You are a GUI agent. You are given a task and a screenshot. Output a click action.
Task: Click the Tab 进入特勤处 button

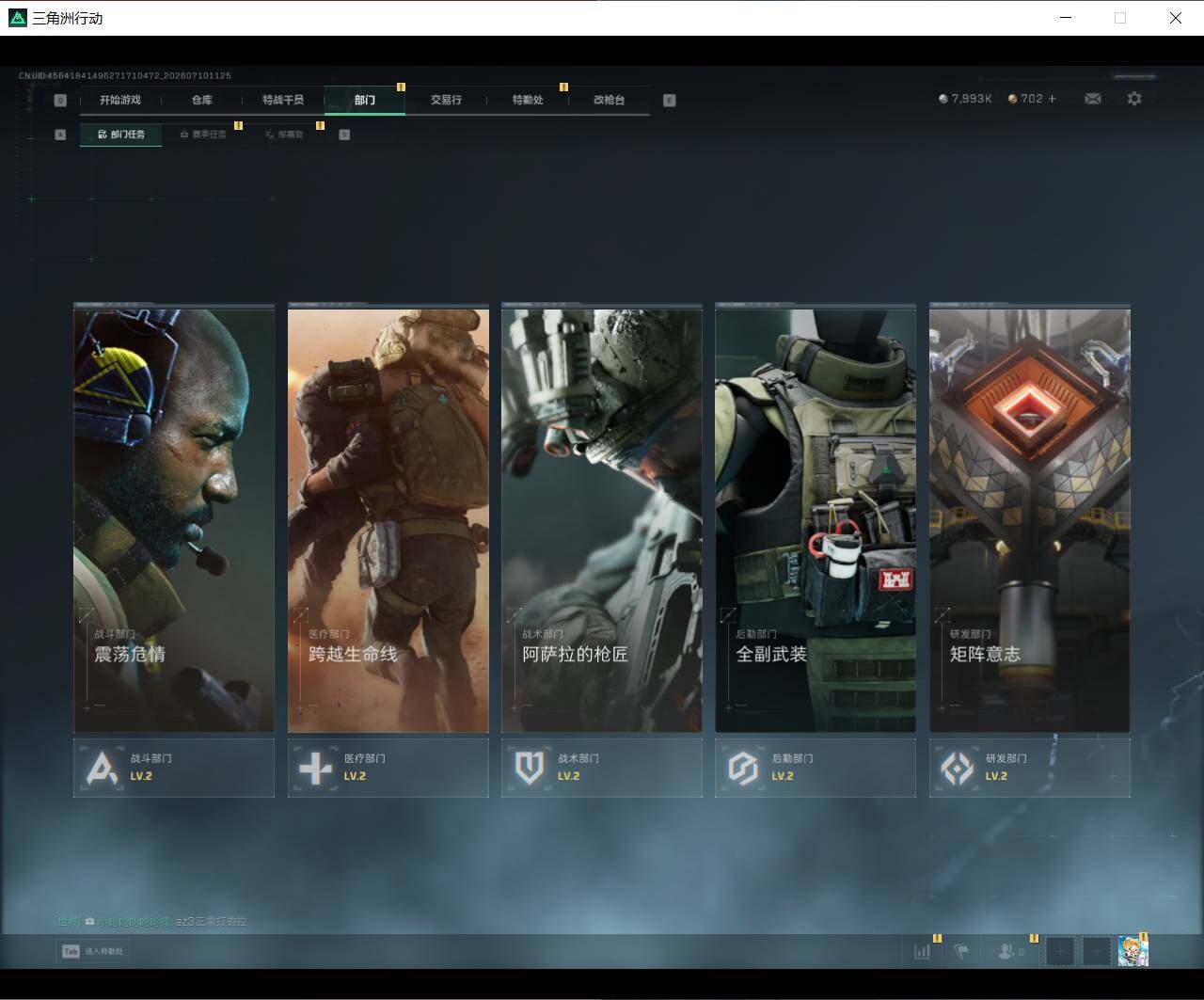93,951
